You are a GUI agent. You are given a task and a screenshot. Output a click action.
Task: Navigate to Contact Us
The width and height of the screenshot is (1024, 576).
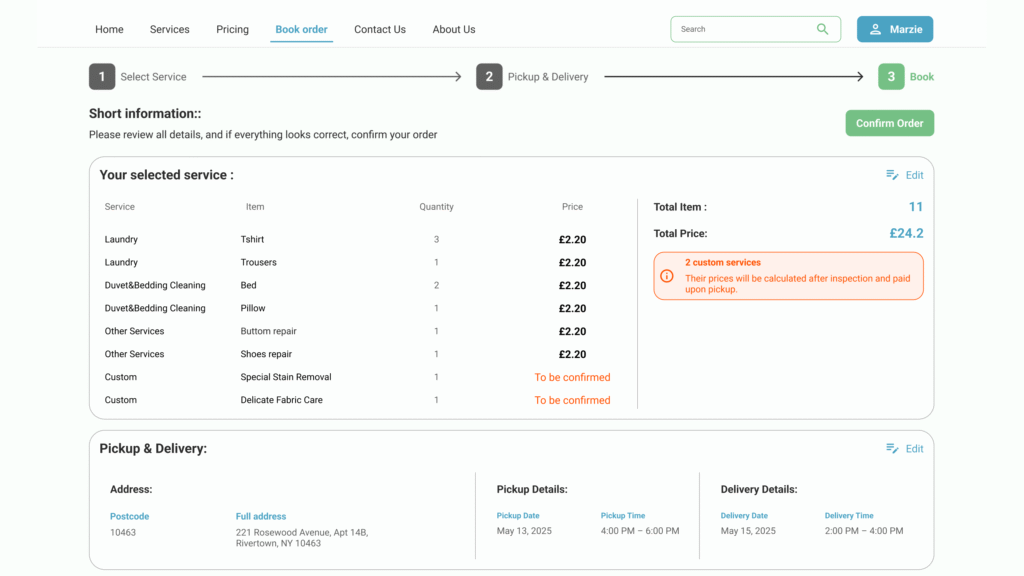pos(379,29)
